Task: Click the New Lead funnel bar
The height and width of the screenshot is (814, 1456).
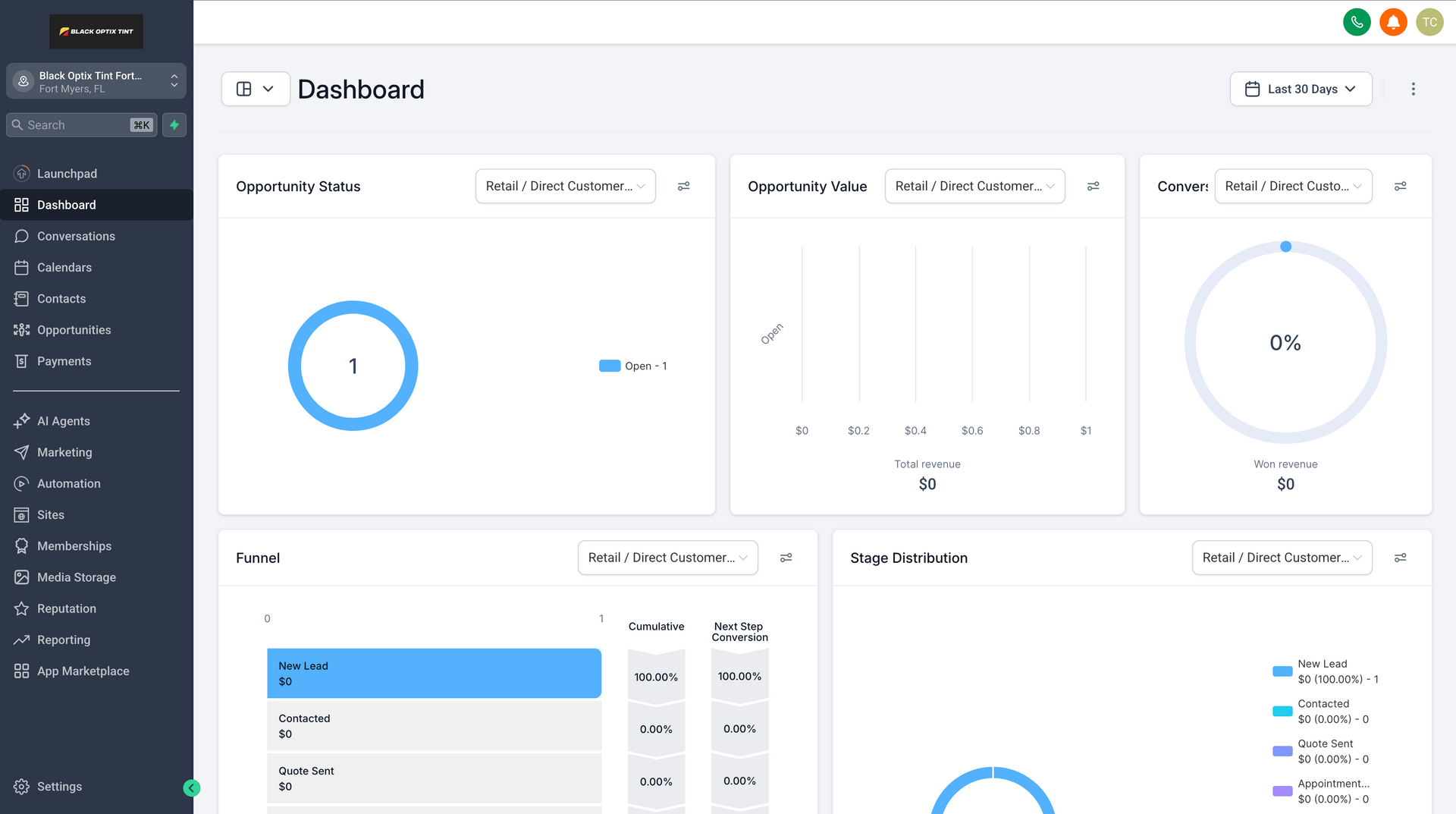Action: [x=434, y=673]
